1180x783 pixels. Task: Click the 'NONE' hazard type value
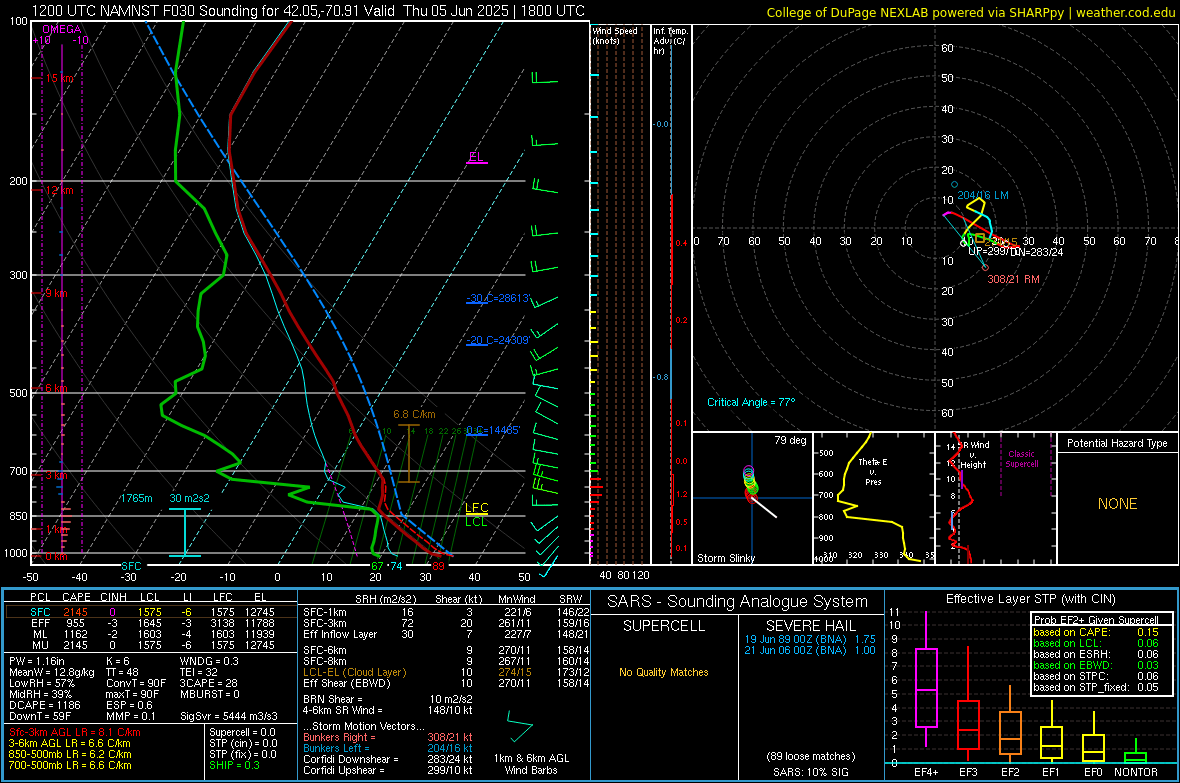(x=1117, y=504)
